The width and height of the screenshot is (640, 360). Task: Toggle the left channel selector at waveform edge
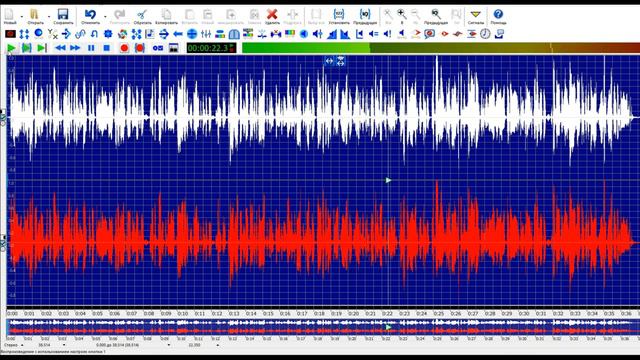coord(3,118)
